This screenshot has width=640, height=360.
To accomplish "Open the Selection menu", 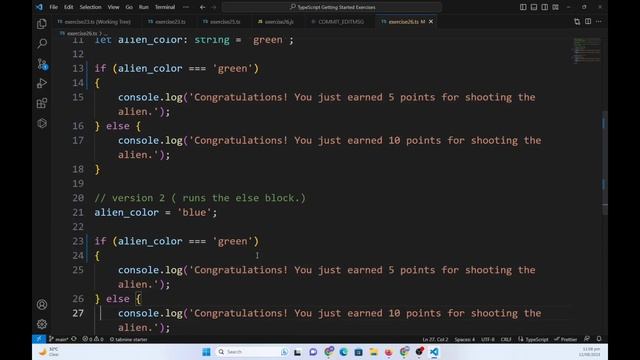I will (x=90, y=7).
